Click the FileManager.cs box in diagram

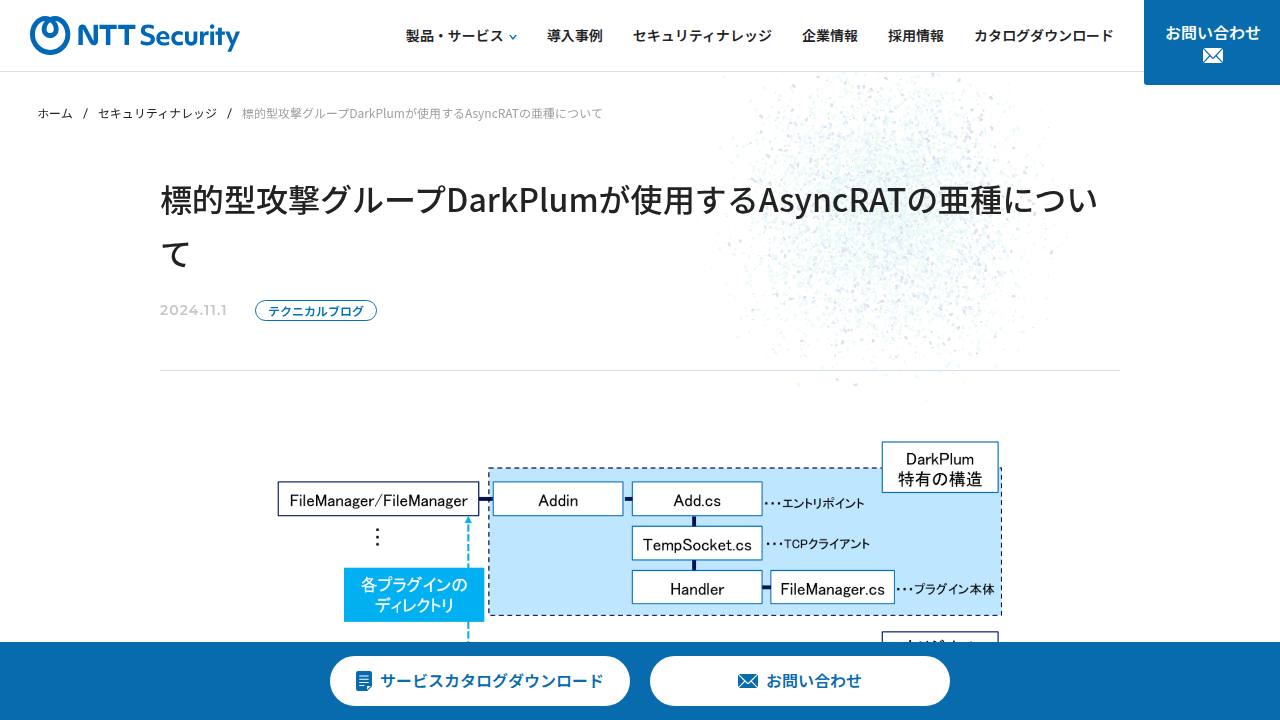pos(832,588)
